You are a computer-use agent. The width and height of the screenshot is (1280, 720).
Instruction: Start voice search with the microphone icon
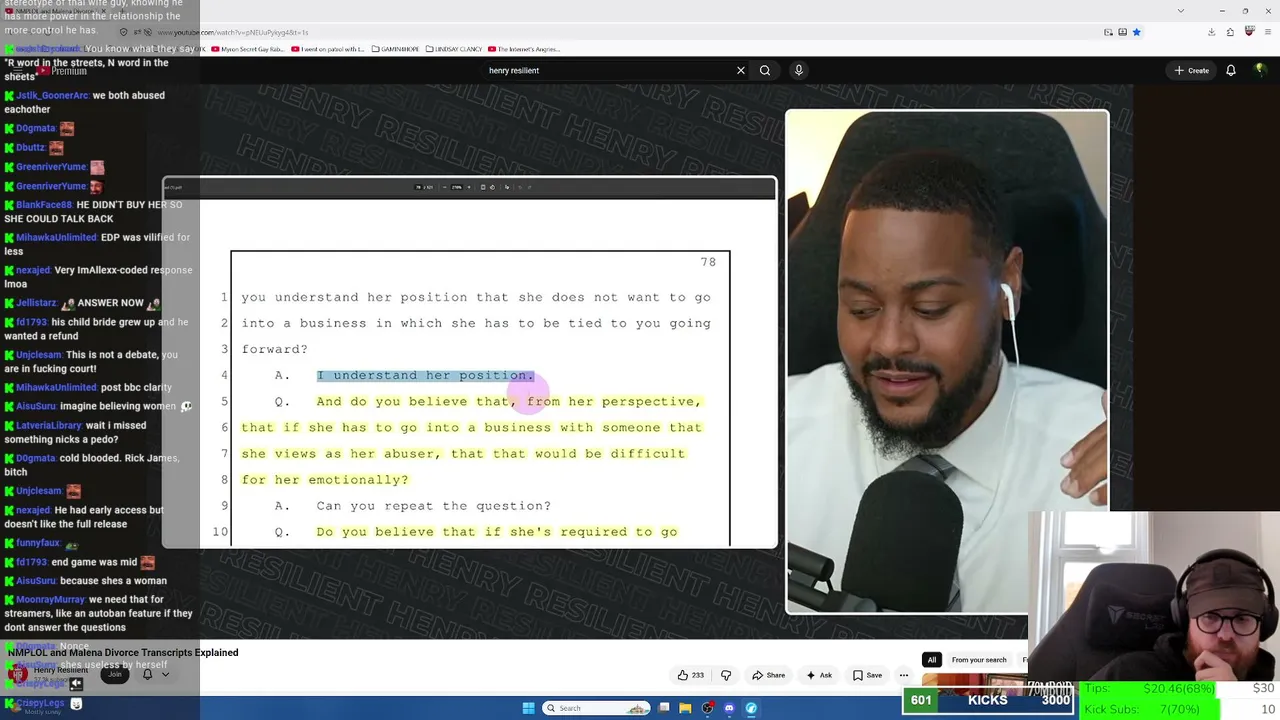798,70
